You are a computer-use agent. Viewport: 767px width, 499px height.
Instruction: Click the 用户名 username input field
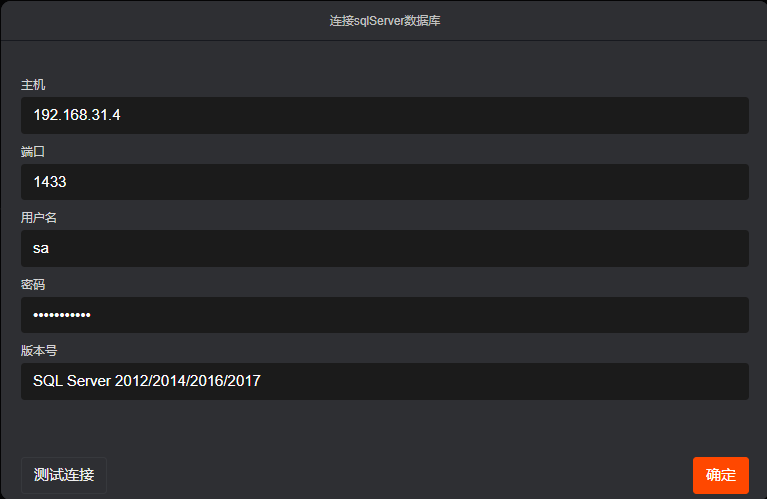click(x=384, y=248)
